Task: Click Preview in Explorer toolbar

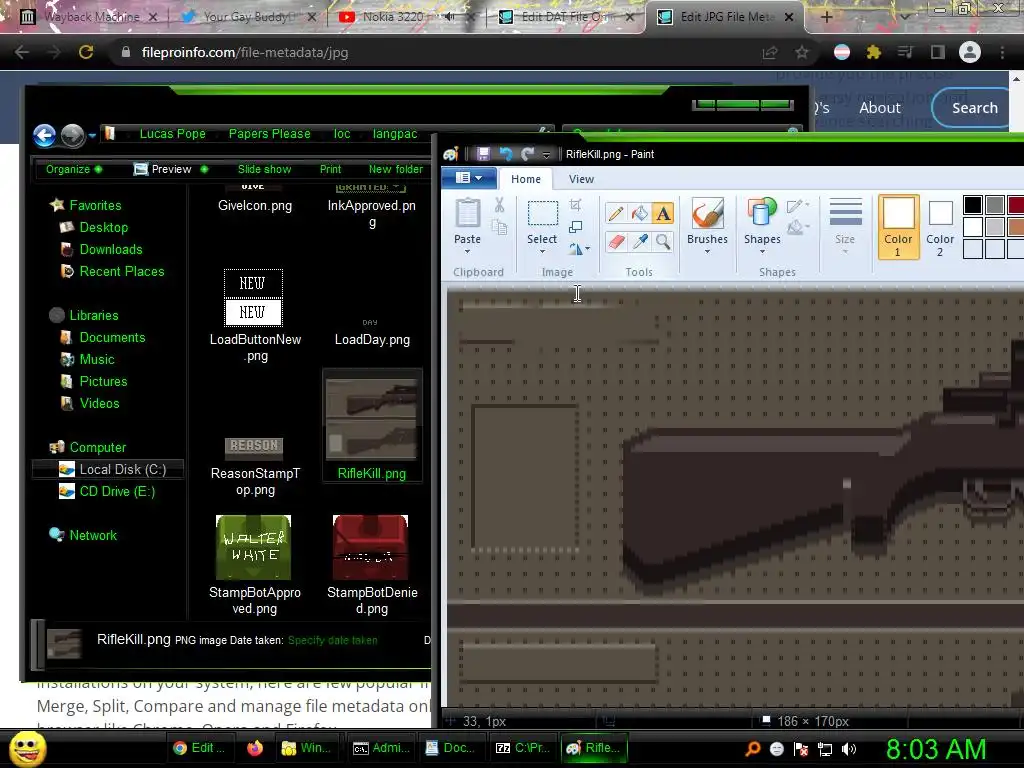Action: (170, 169)
